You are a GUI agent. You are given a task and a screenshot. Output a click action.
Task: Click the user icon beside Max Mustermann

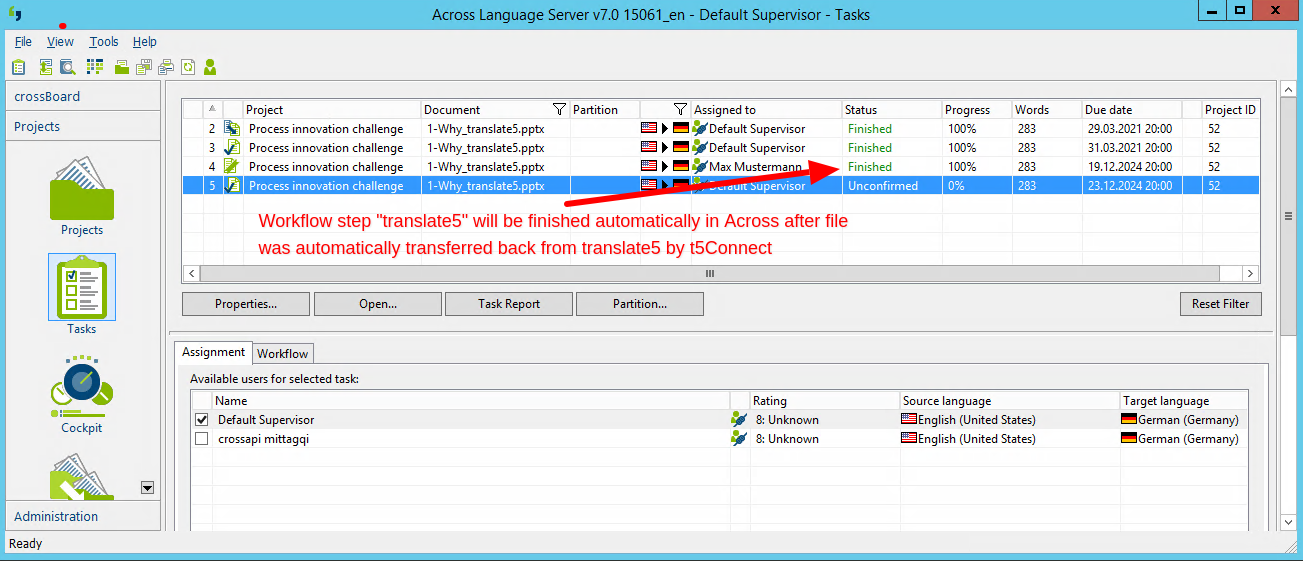tap(699, 166)
